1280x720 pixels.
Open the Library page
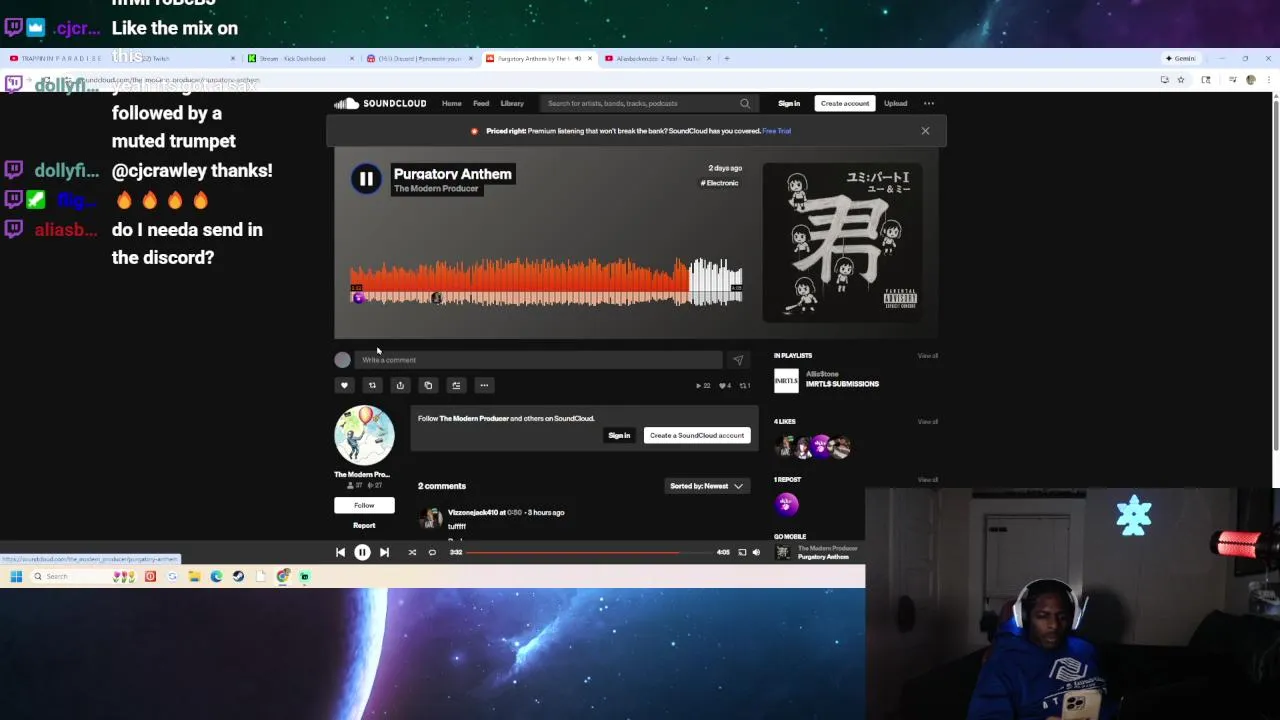tap(512, 103)
